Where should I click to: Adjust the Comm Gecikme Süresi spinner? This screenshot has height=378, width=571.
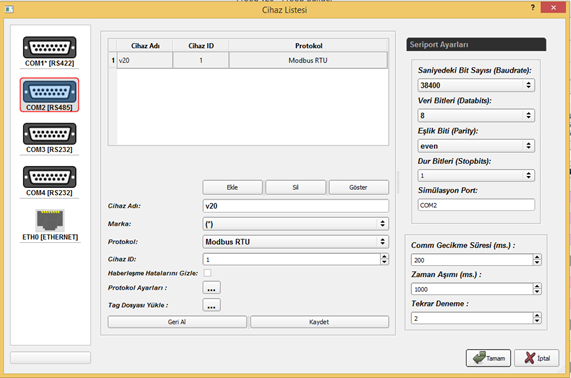[537, 260]
